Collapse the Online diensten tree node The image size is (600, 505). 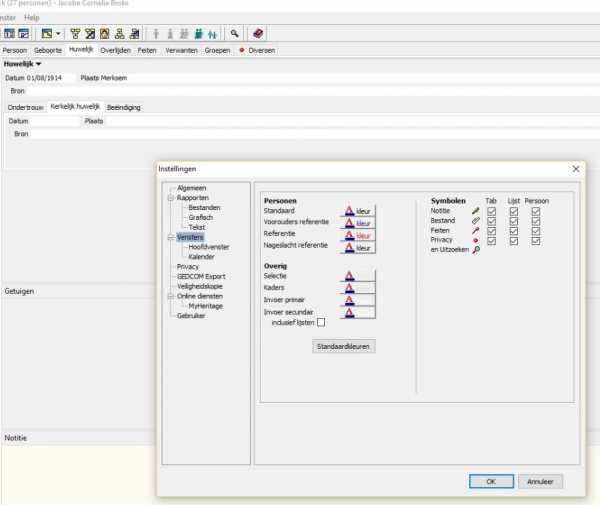(171, 296)
